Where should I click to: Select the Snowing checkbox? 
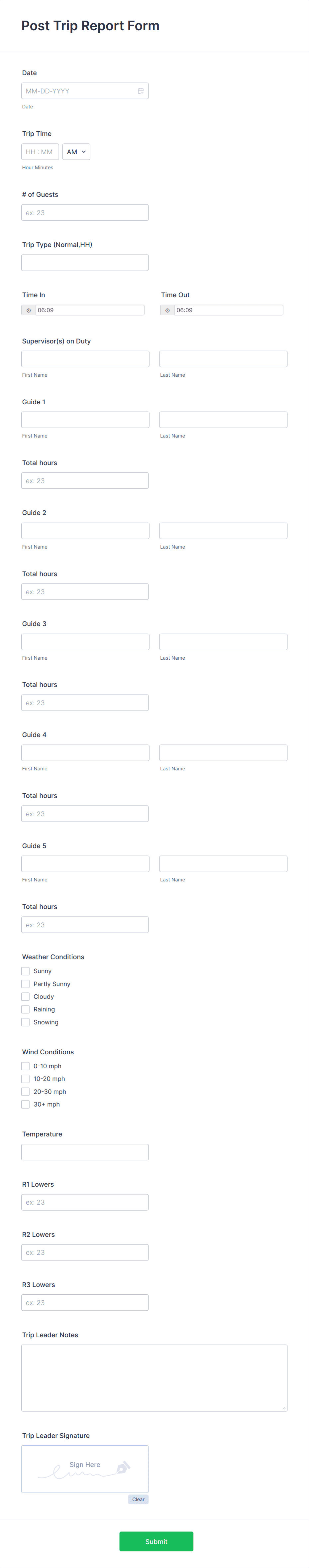26,1022
